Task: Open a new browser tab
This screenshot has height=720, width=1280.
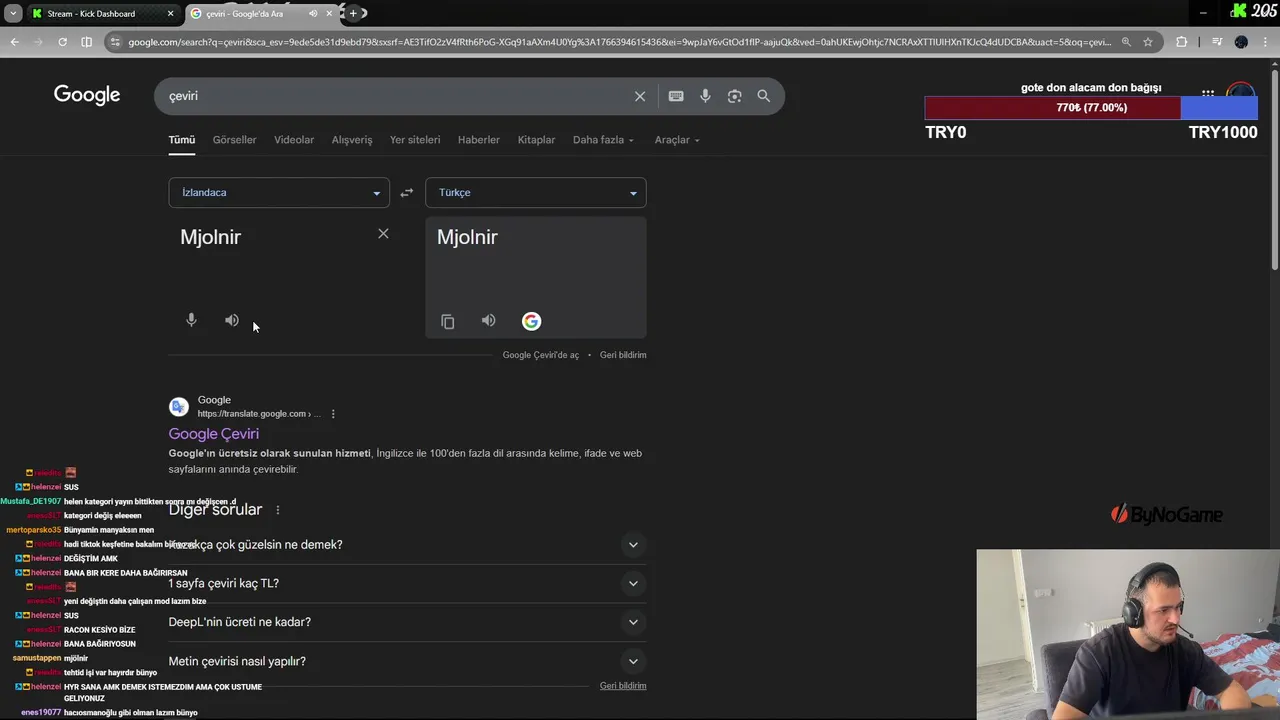Action: click(x=353, y=13)
